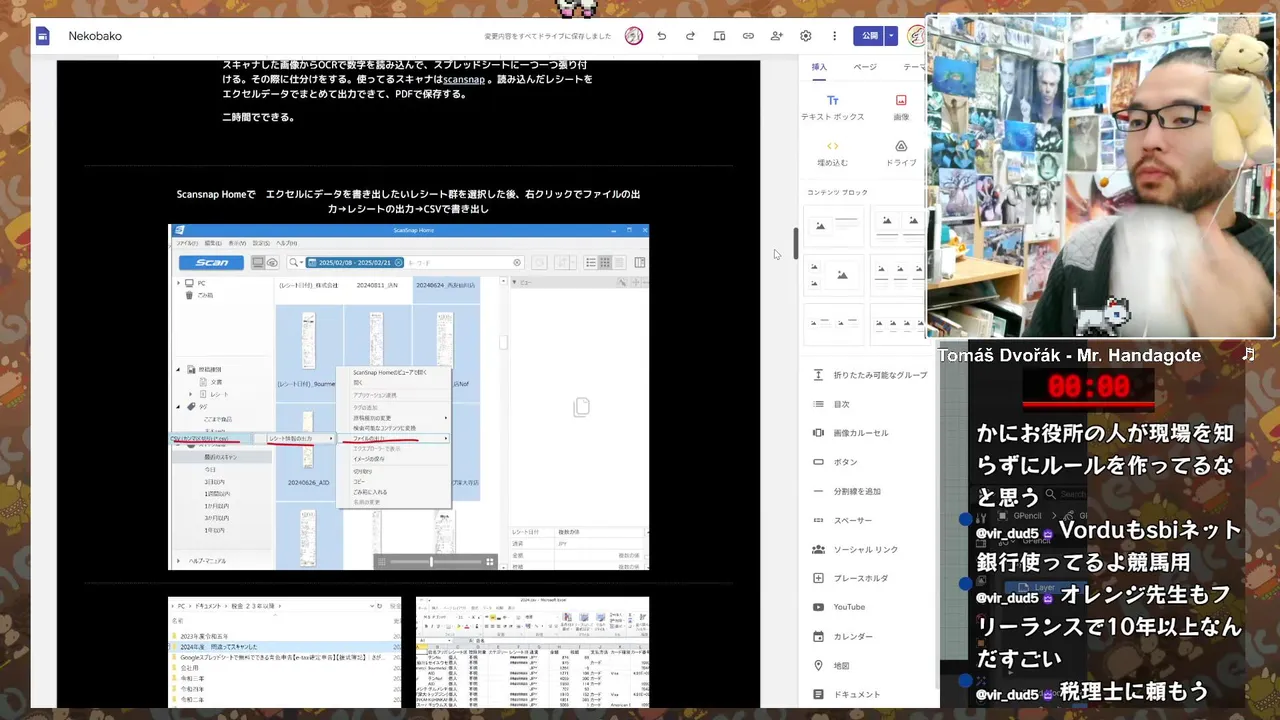Click the music note icon beside the song title
The height and width of the screenshot is (720, 1280).
(x=1248, y=354)
